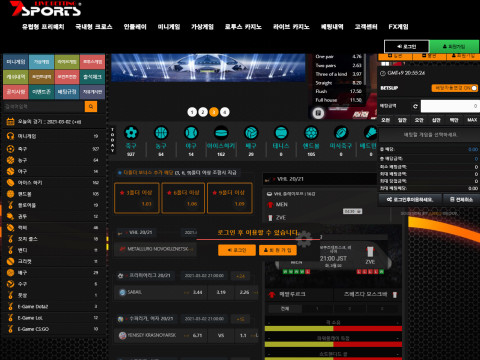Select the ice hockey puck icon in sports bar
This screenshot has height=360, width=480.
point(221,133)
